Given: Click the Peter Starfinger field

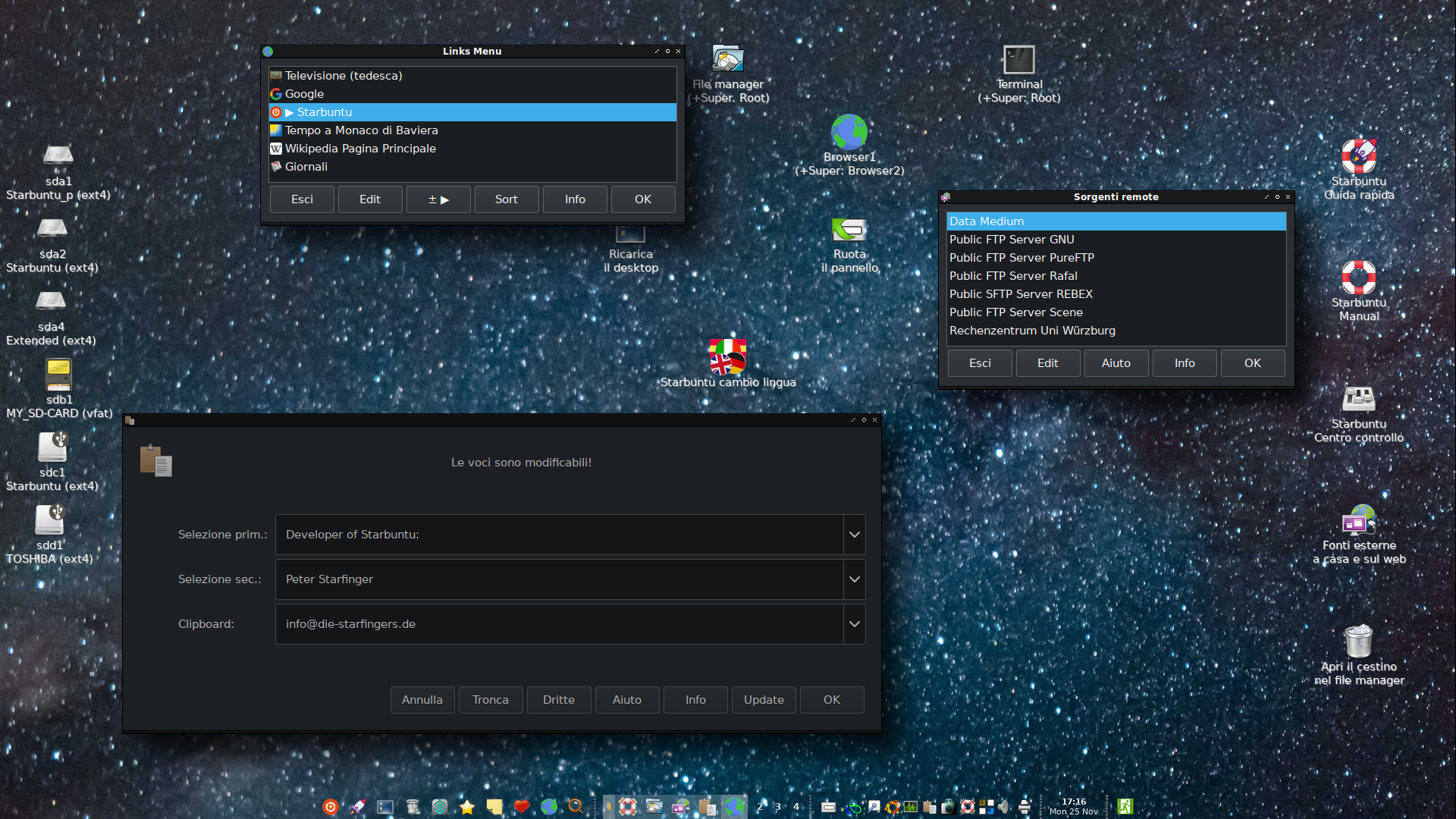Looking at the screenshot, I should pos(560,579).
